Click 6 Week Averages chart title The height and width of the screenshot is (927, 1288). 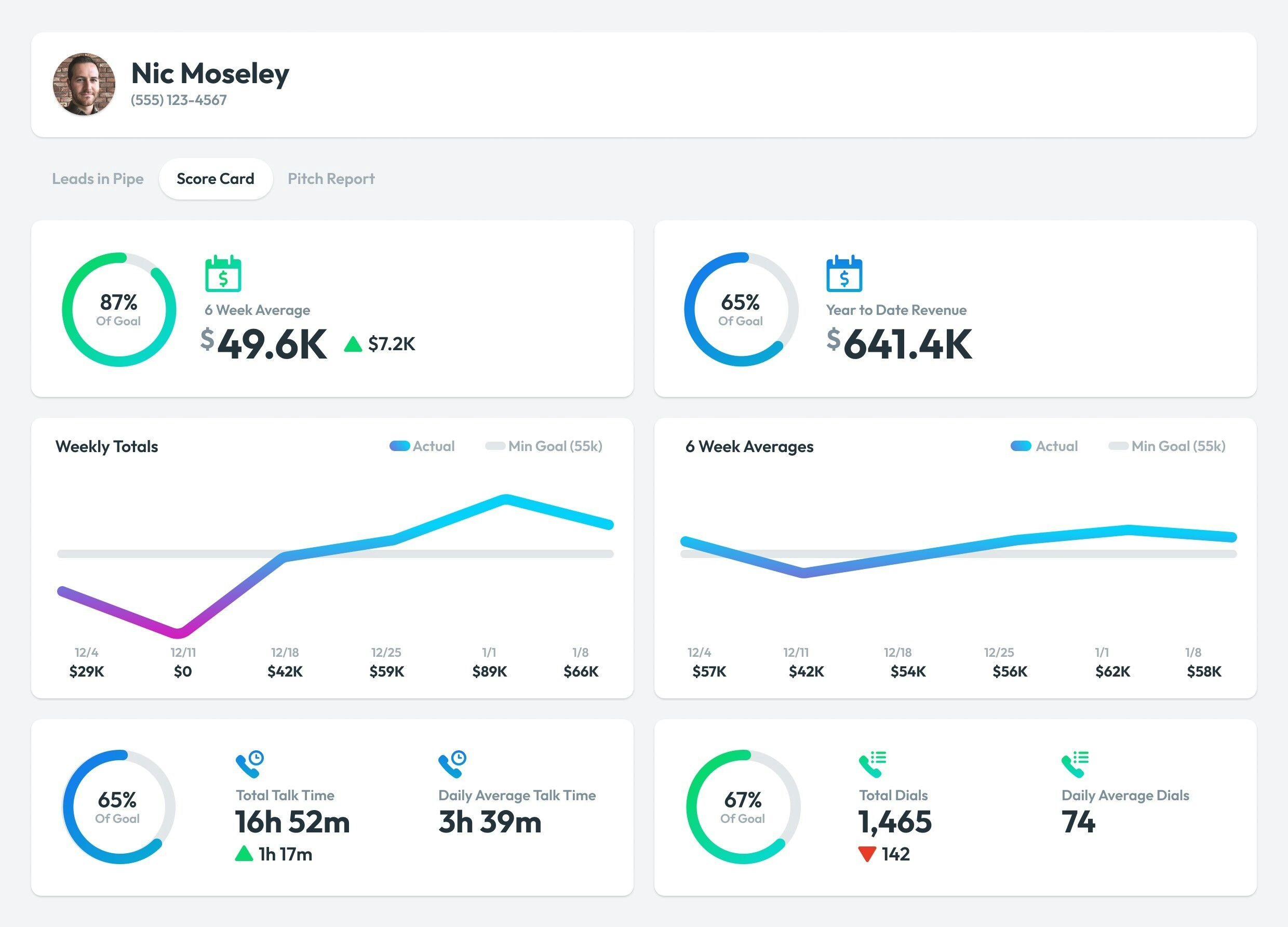(749, 447)
